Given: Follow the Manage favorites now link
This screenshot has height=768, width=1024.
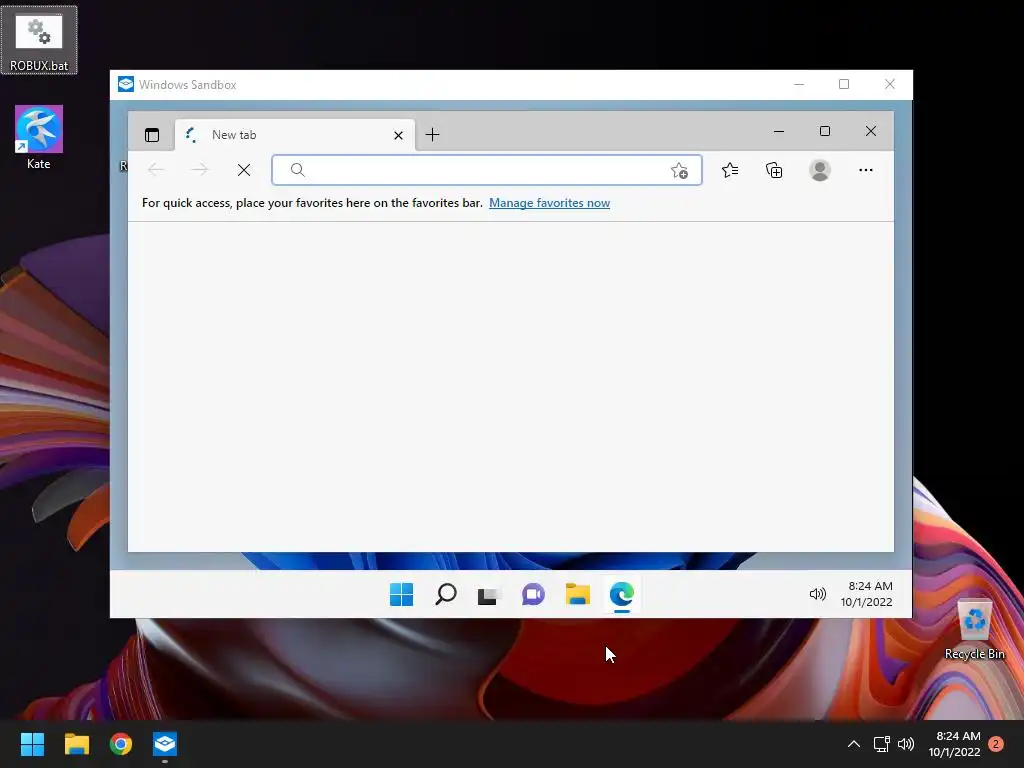Looking at the screenshot, I should tap(549, 203).
